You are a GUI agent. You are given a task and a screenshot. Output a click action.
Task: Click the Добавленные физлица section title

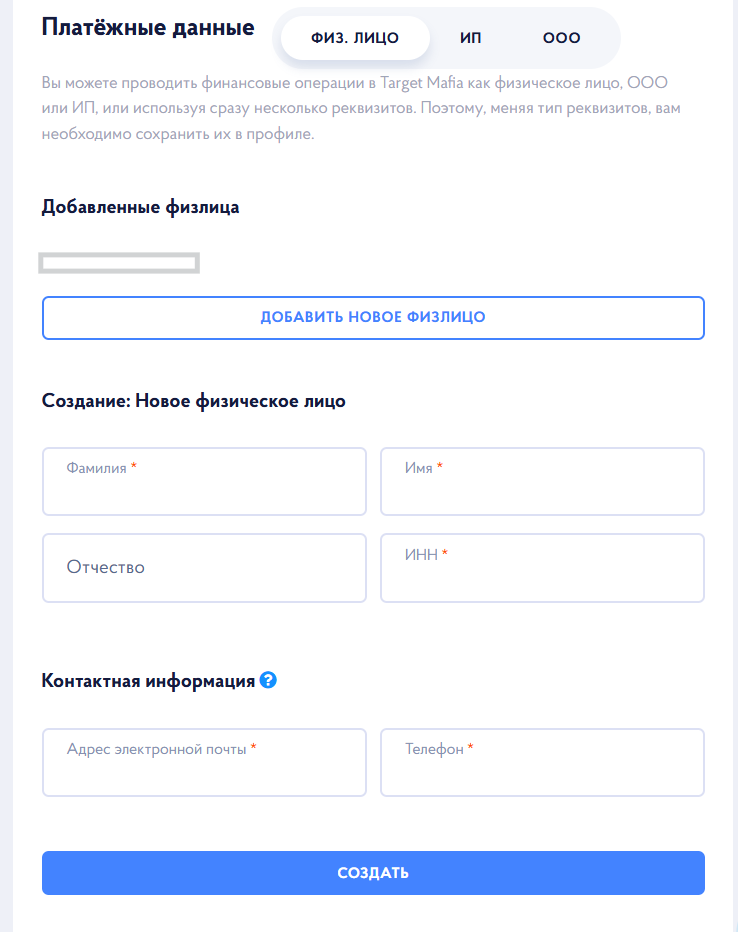[x=140, y=207]
